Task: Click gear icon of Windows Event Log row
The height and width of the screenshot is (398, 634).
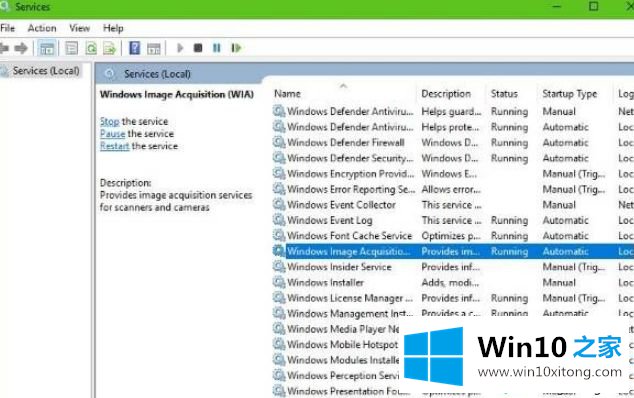Action: 279,220
